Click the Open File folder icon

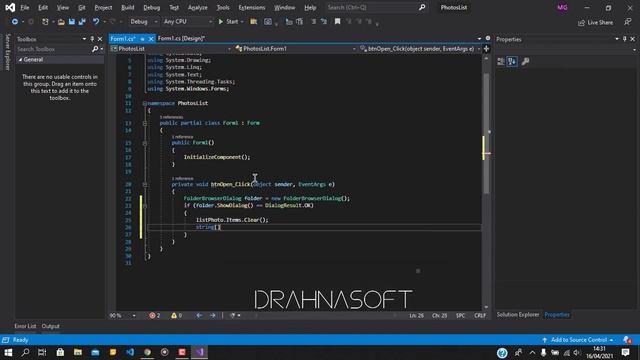click(61, 22)
